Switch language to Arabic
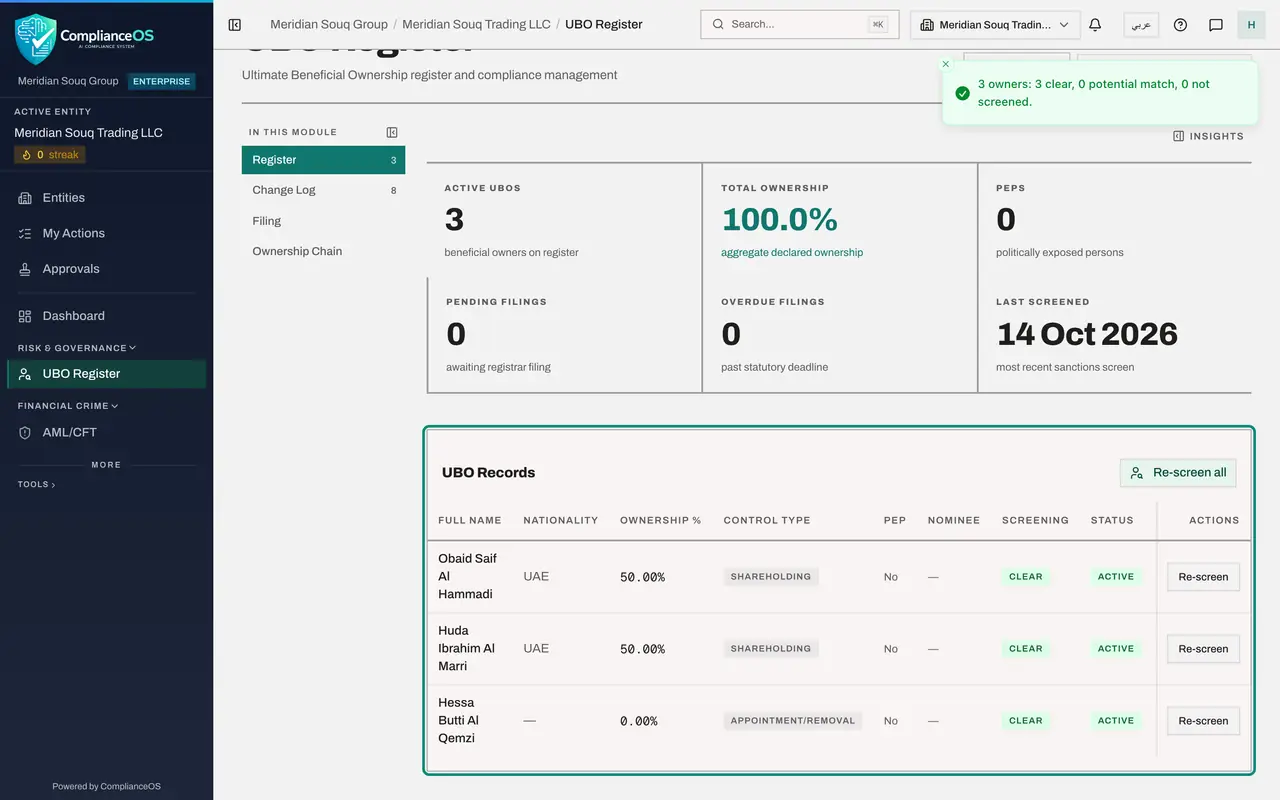 1141,25
